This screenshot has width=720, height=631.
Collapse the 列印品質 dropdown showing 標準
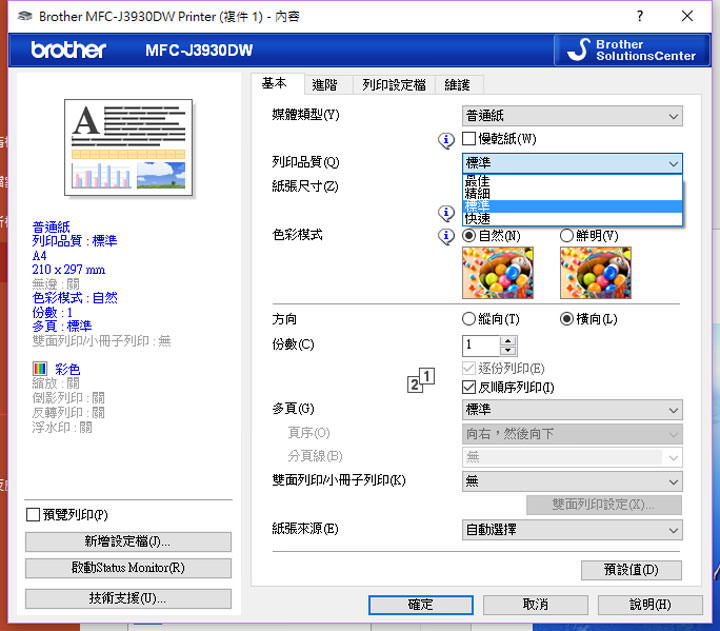point(572,163)
